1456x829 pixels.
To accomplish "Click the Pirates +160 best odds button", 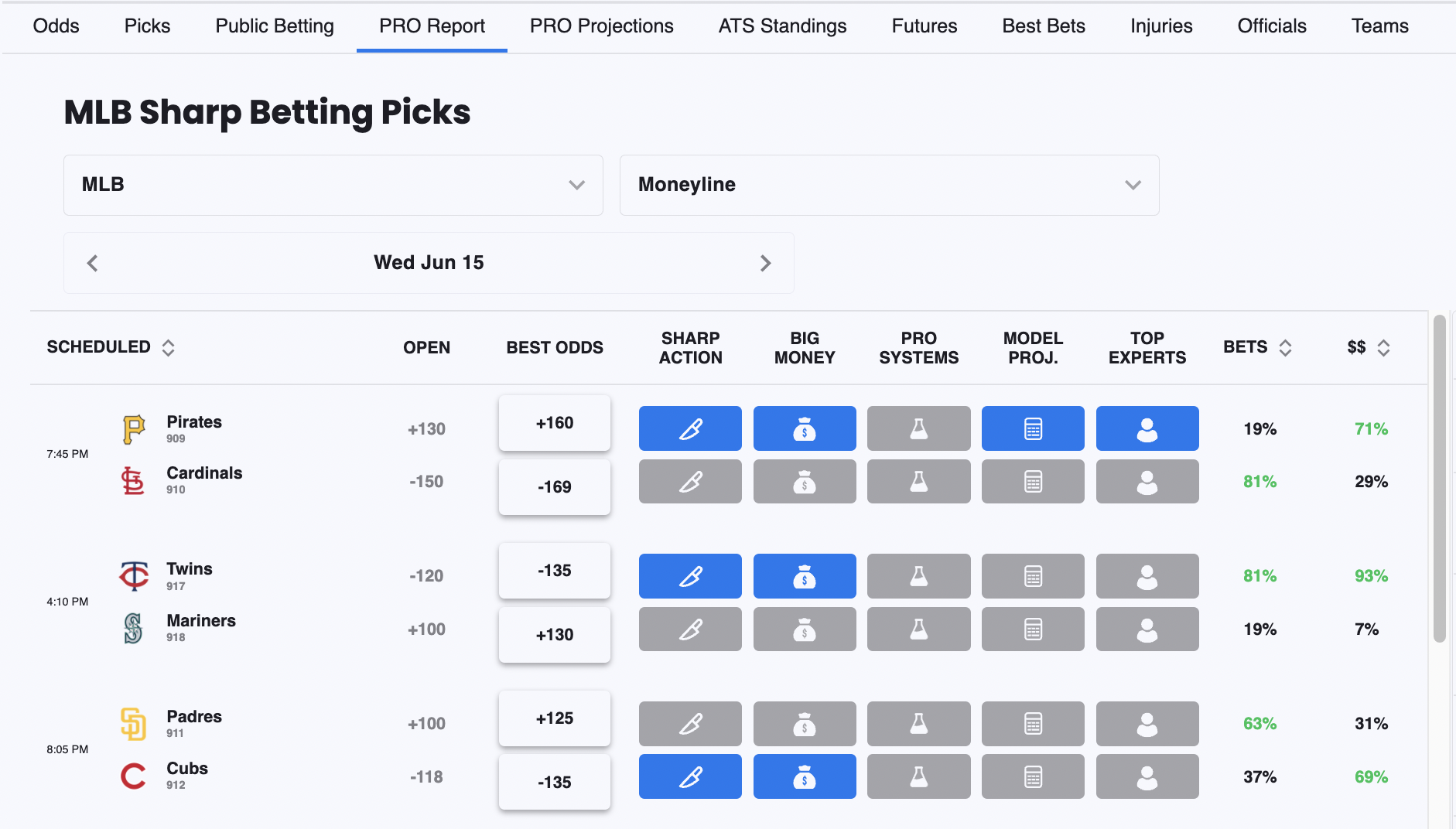I will pyautogui.click(x=554, y=423).
